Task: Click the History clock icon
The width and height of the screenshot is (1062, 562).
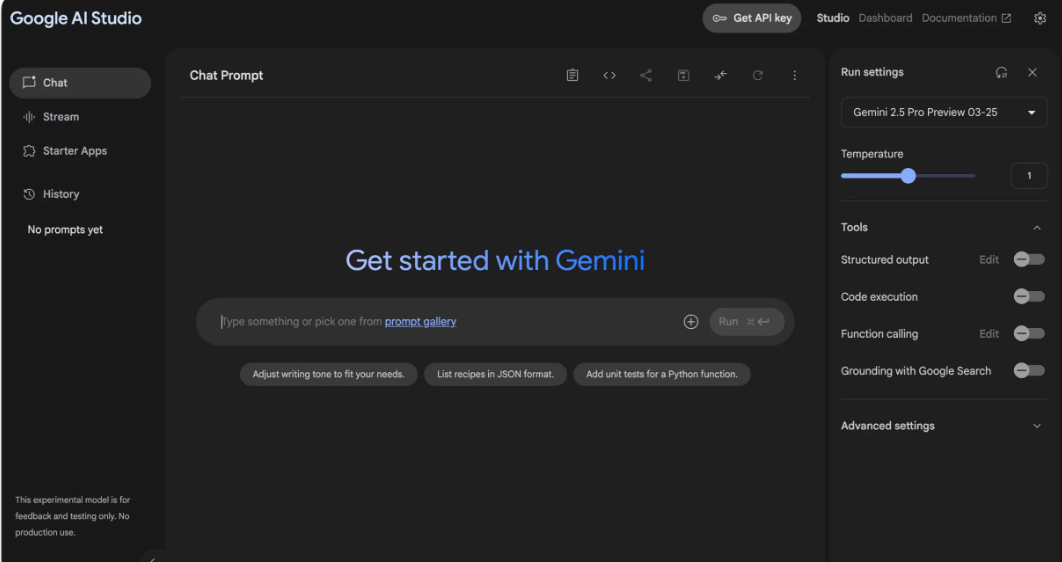Action: (x=28, y=194)
